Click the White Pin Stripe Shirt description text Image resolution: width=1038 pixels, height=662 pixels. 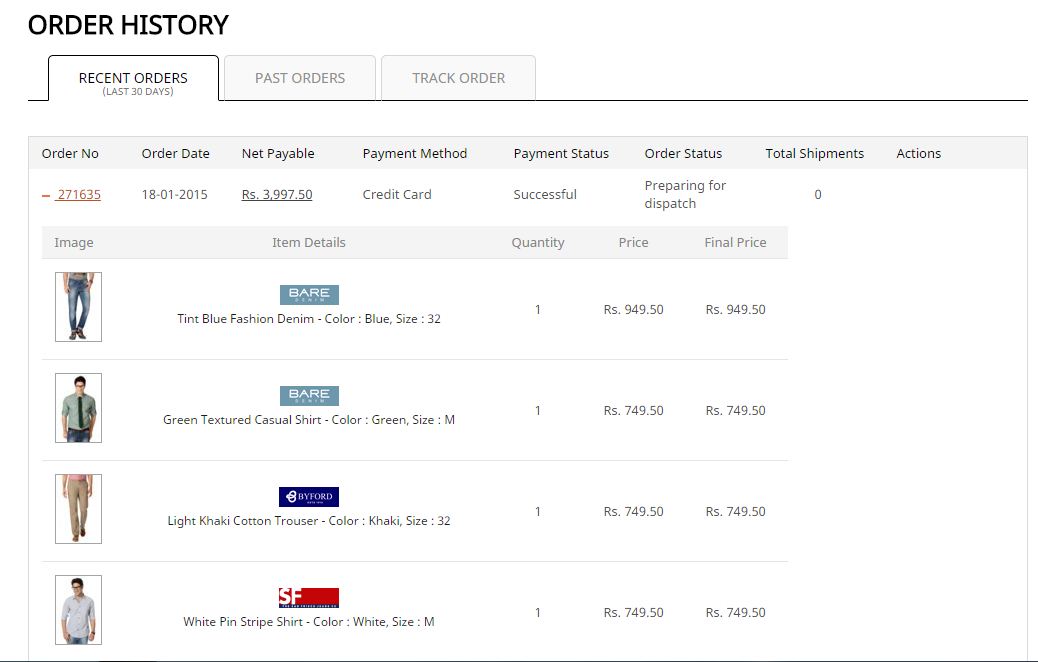309,622
